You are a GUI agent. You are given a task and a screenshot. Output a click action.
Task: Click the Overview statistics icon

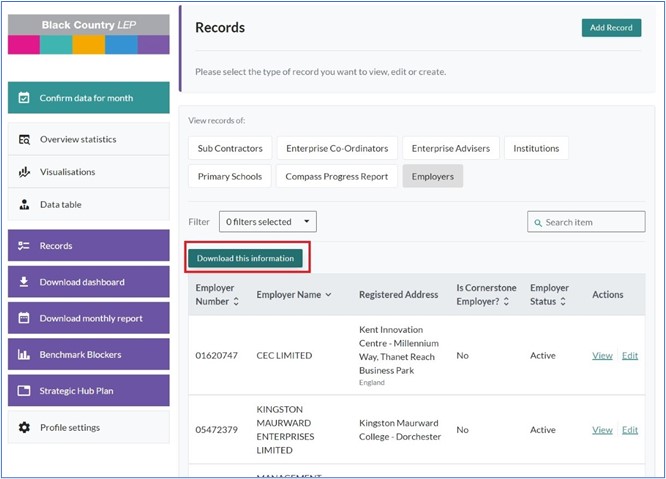25,139
